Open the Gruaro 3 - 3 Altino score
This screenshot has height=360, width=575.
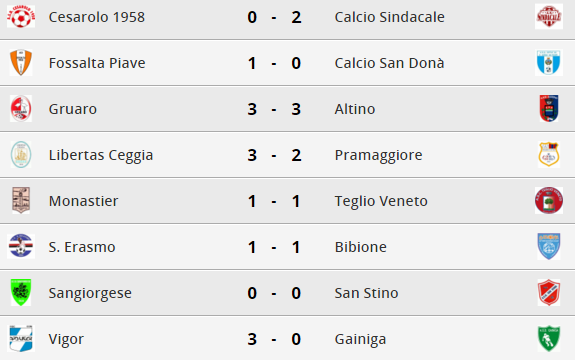(x=274, y=109)
